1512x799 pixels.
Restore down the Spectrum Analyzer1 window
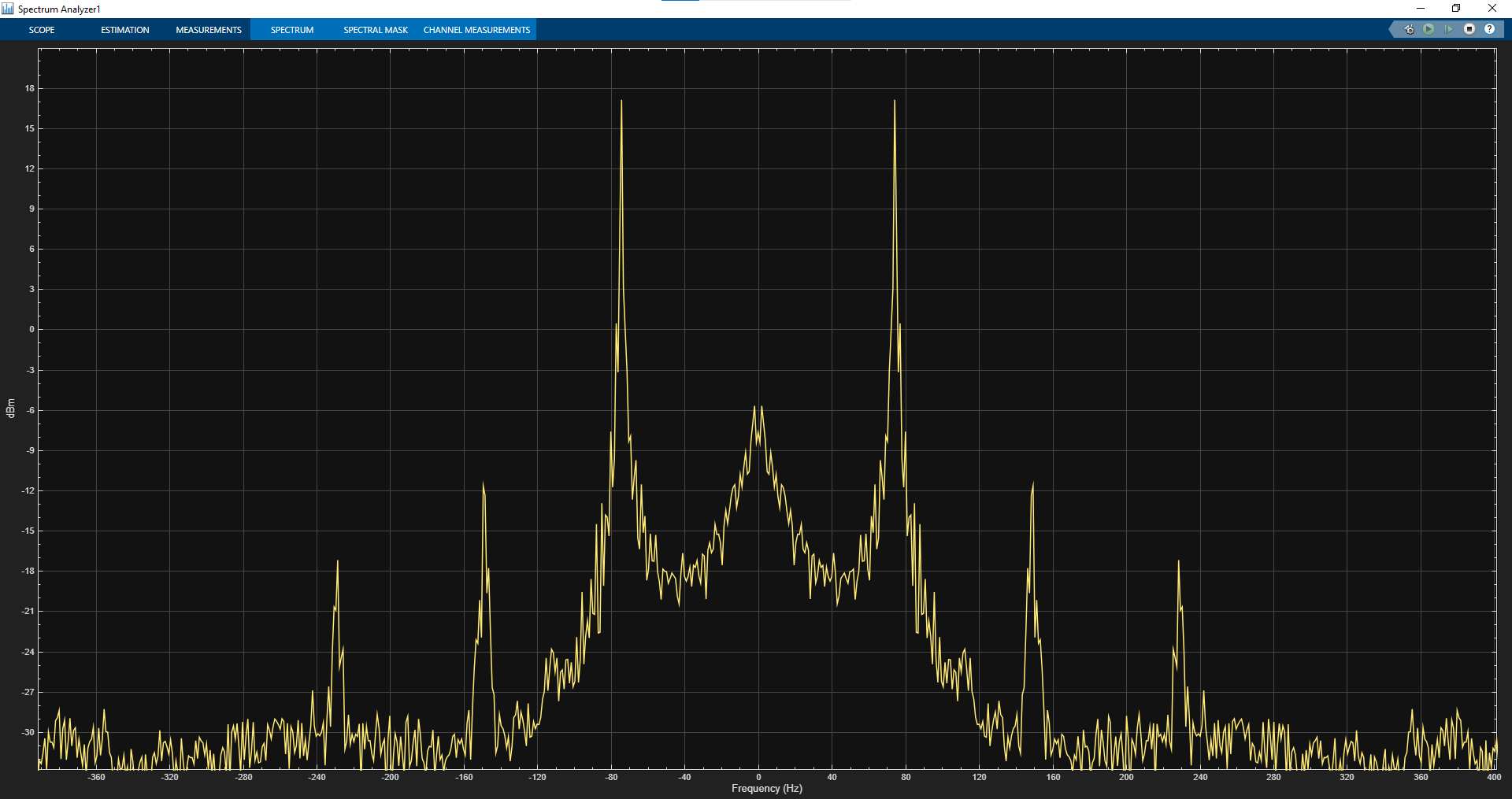coord(1456,9)
